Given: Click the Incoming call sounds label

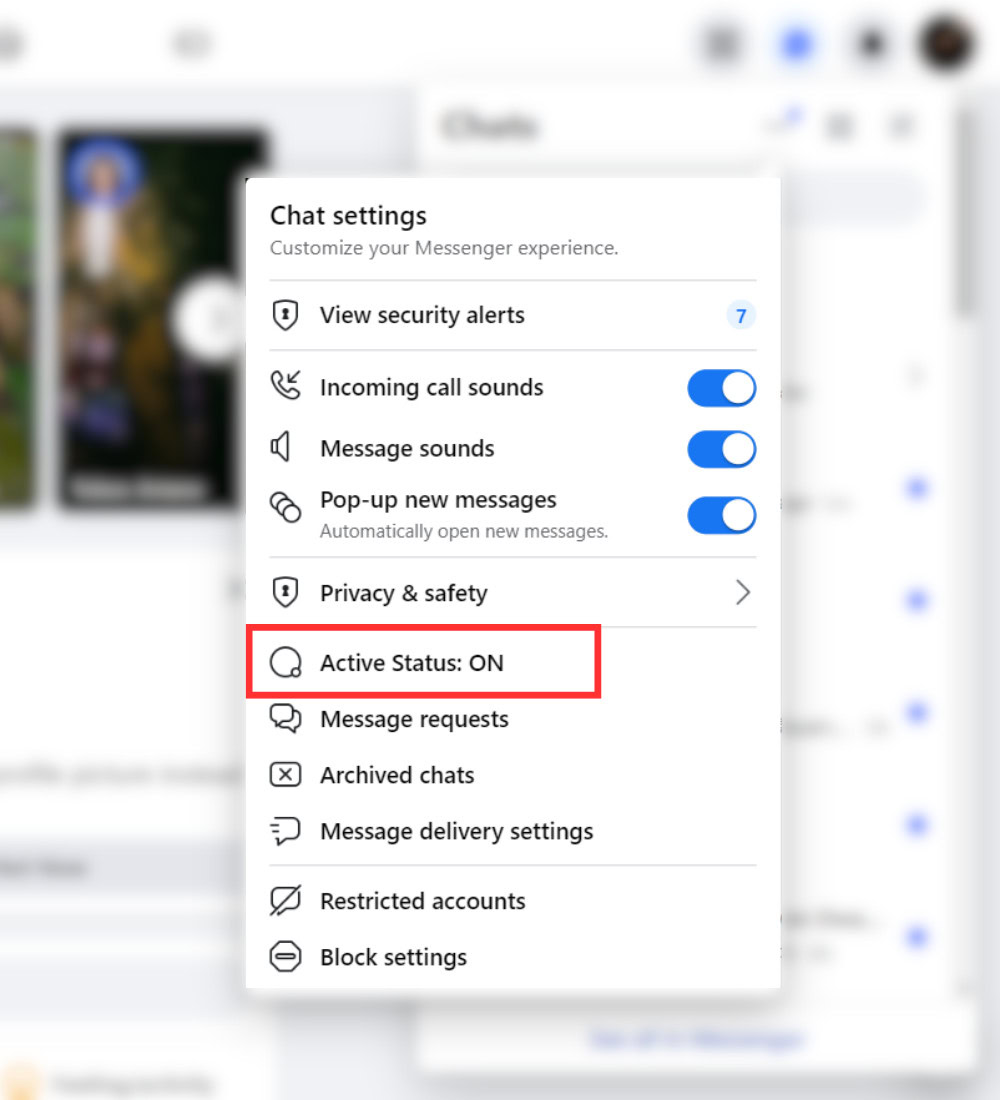Looking at the screenshot, I should click(432, 387).
